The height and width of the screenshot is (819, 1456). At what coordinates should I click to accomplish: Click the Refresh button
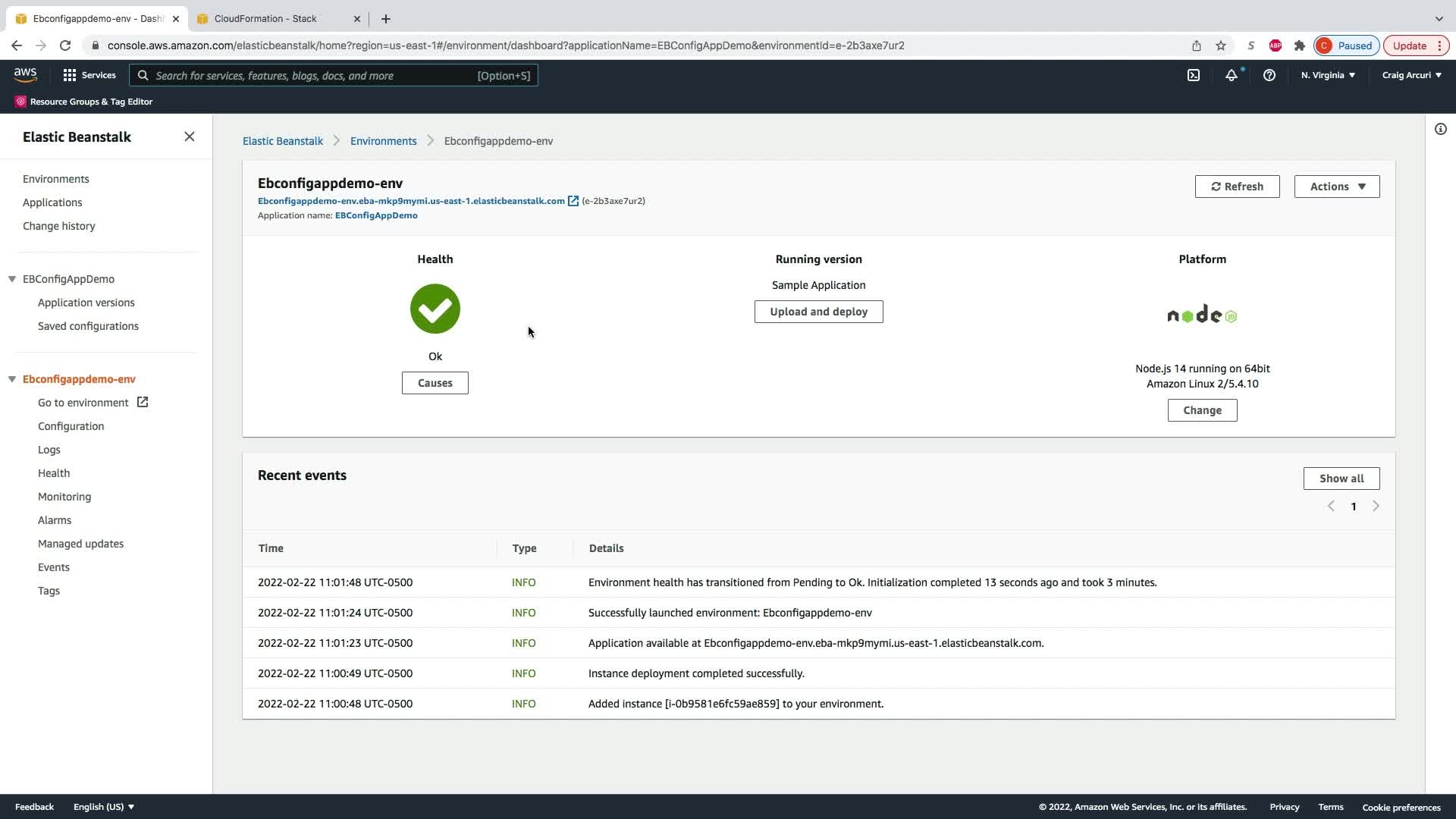coord(1237,187)
